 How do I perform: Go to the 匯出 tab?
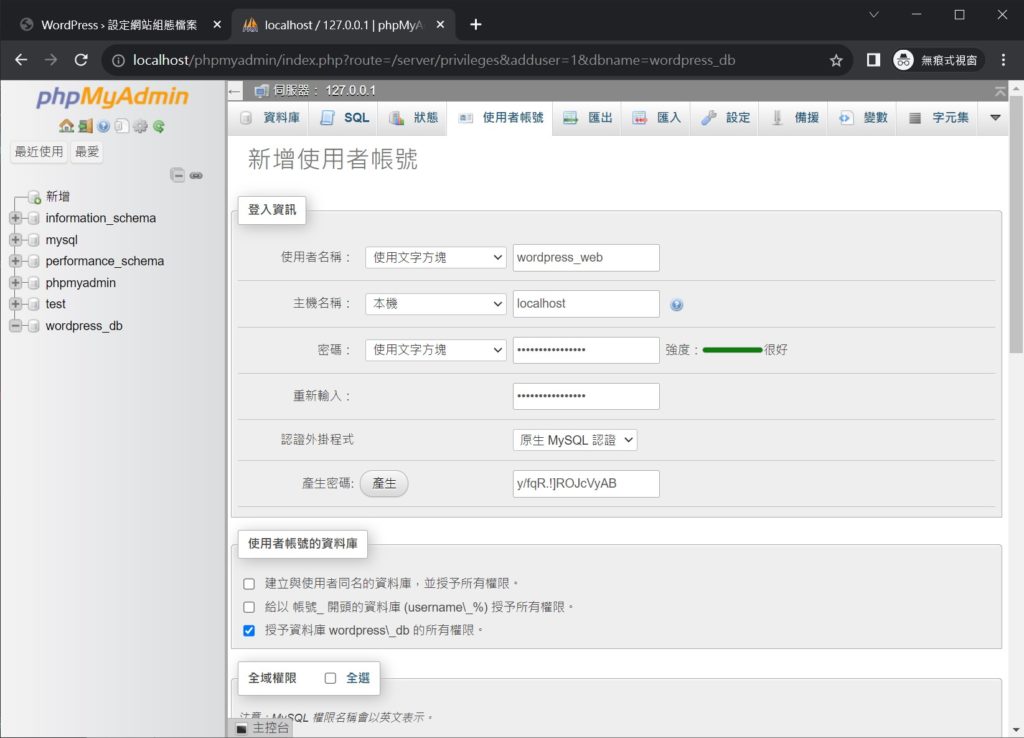pyautogui.click(x=588, y=118)
